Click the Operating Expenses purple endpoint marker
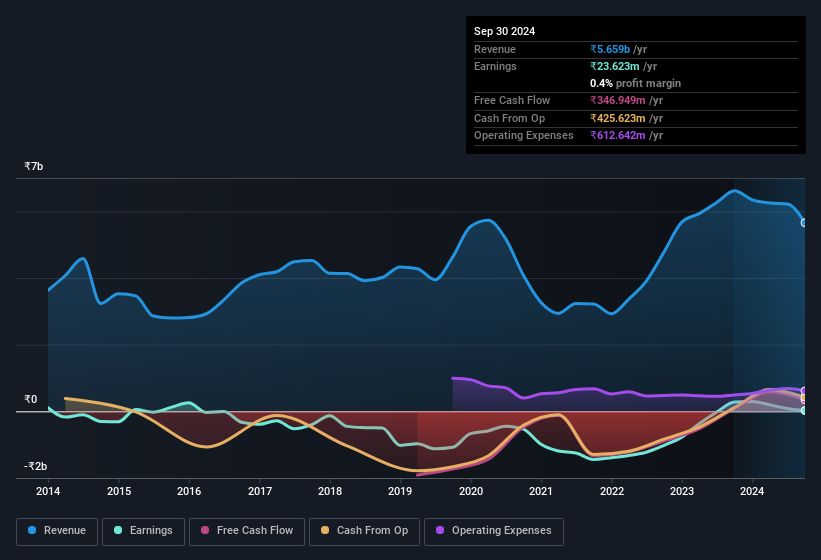Screen dimensions: 821x560 click(804, 391)
